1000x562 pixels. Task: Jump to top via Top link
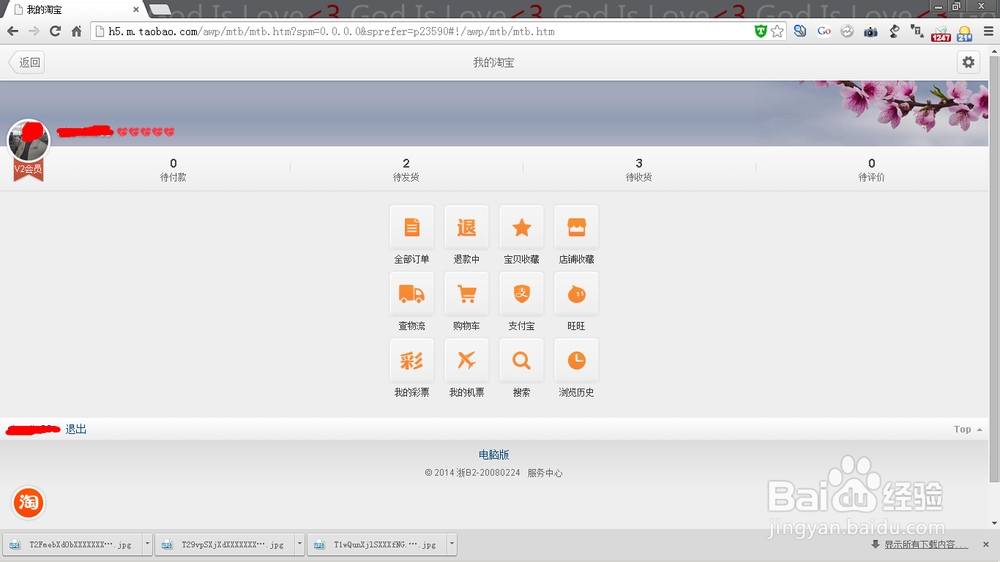967,429
